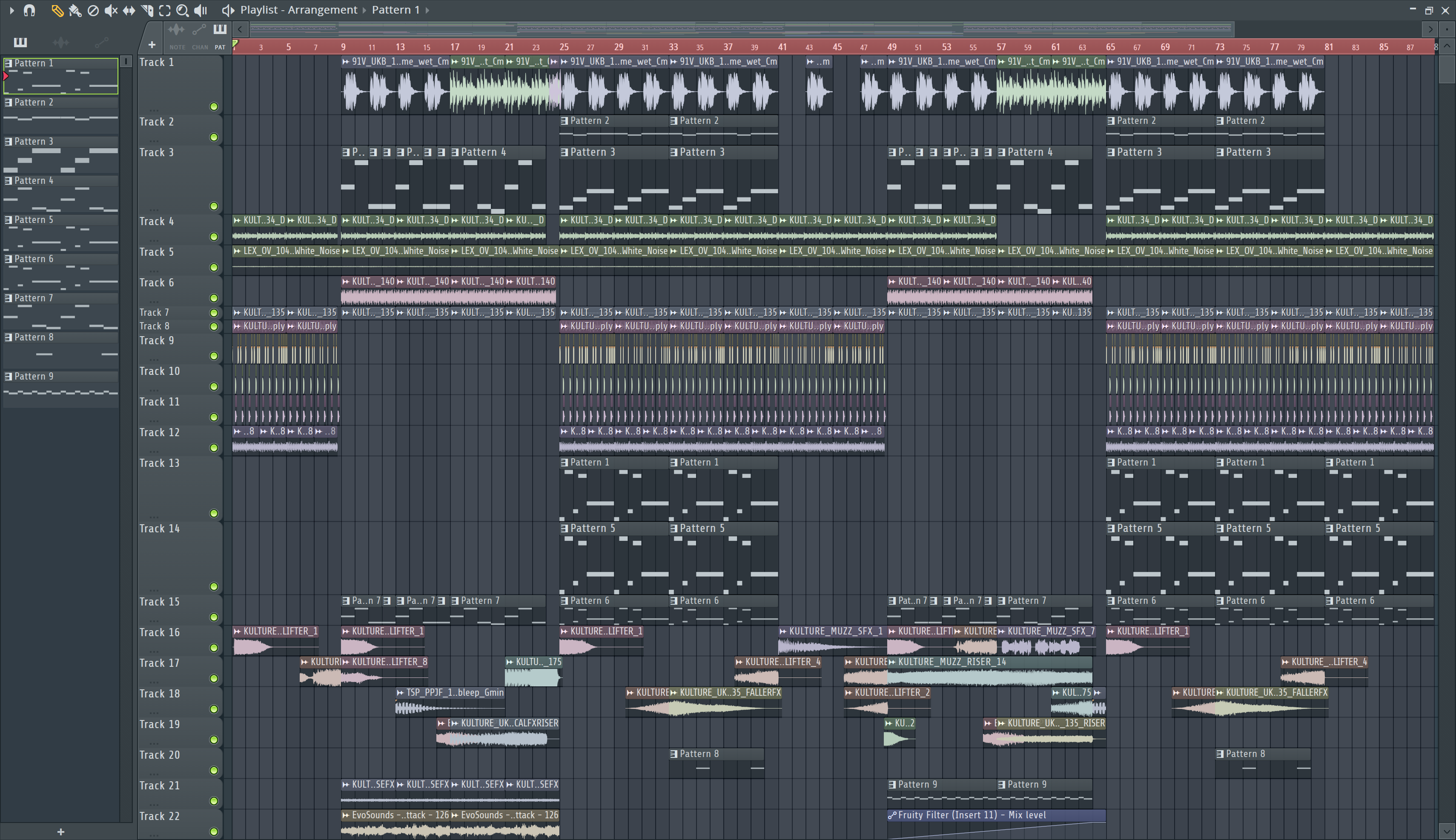Image resolution: width=1456 pixels, height=840 pixels.
Task: Mute Track 14
Action: coord(214,586)
